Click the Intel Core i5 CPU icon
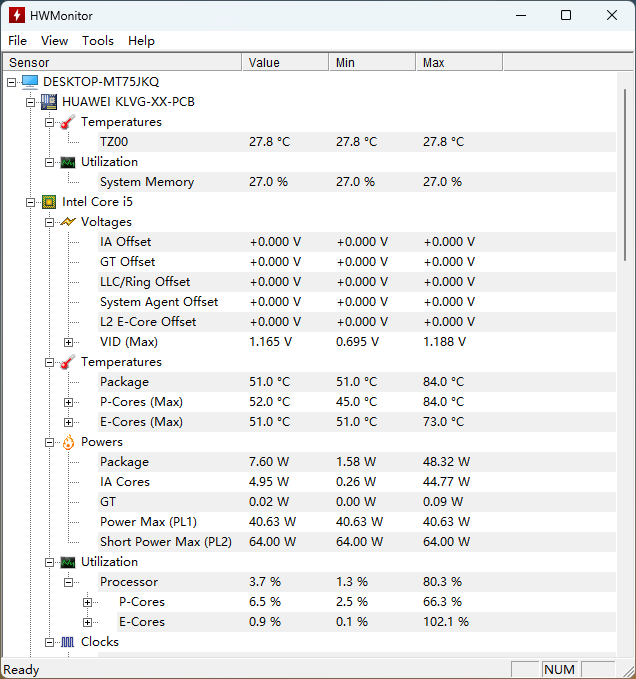The width and height of the screenshot is (636, 679). pos(49,202)
